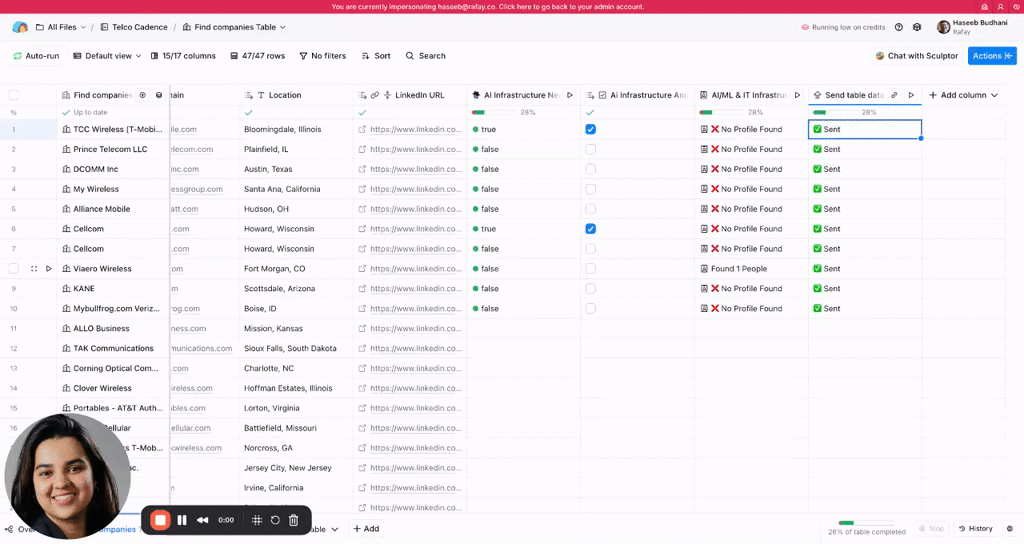
Task: Uncheck the checkbox for TCC Wireless row
Action: coord(590,129)
